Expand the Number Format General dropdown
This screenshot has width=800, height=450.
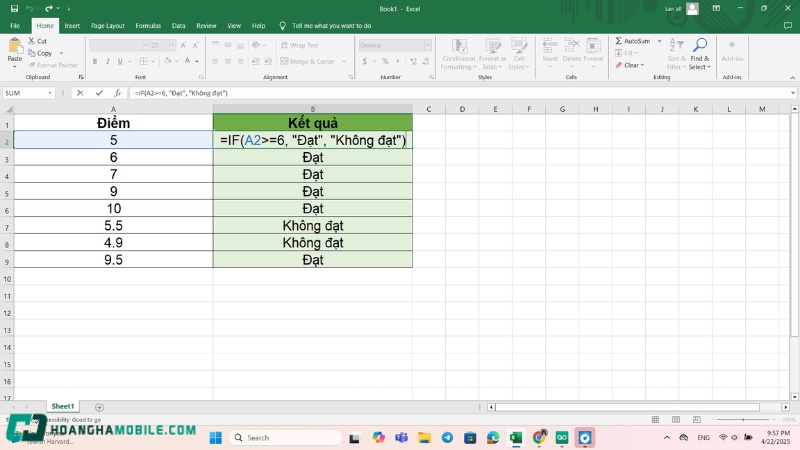pos(428,45)
